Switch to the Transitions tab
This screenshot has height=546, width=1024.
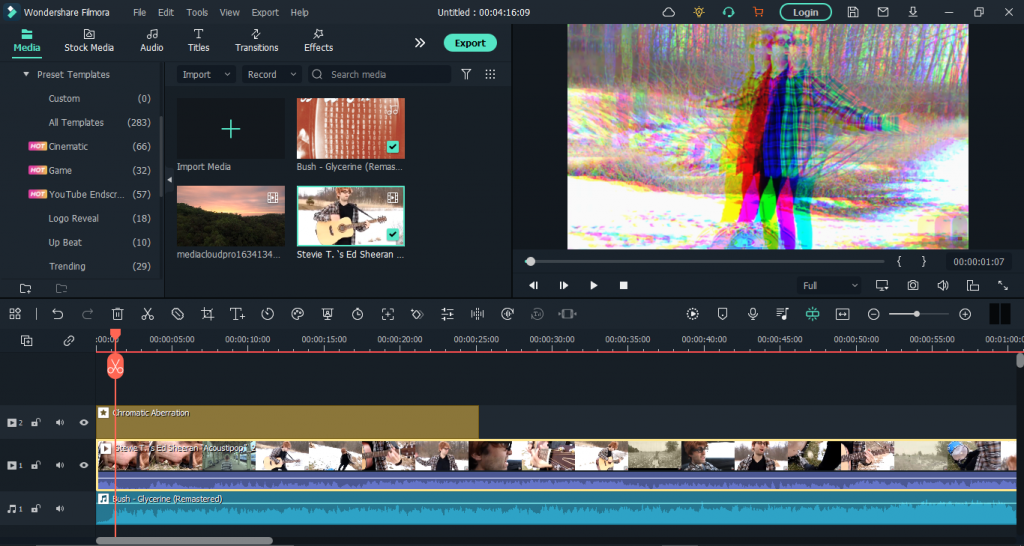click(257, 40)
